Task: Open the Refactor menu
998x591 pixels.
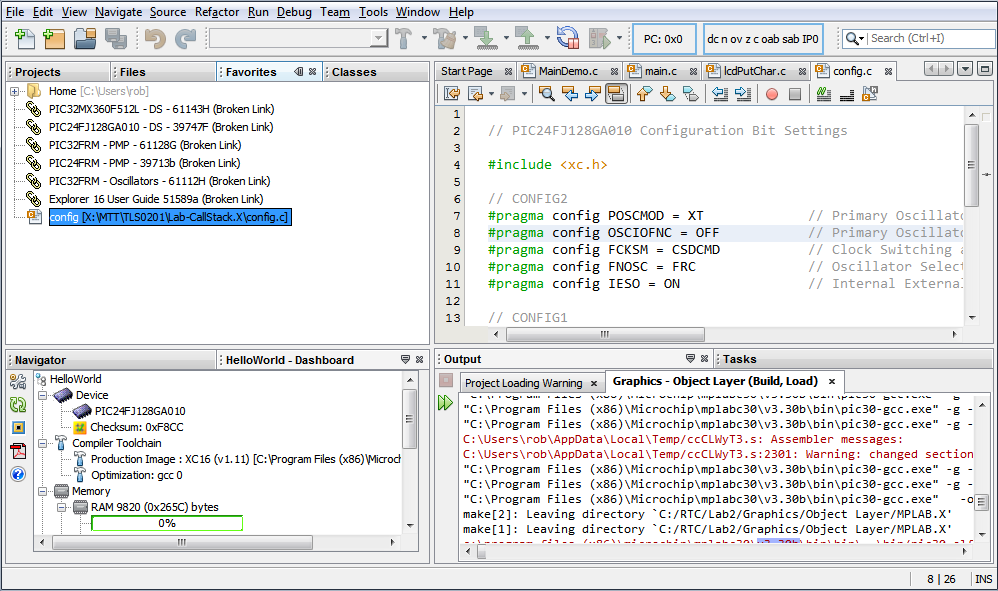Action: pos(217,12)
